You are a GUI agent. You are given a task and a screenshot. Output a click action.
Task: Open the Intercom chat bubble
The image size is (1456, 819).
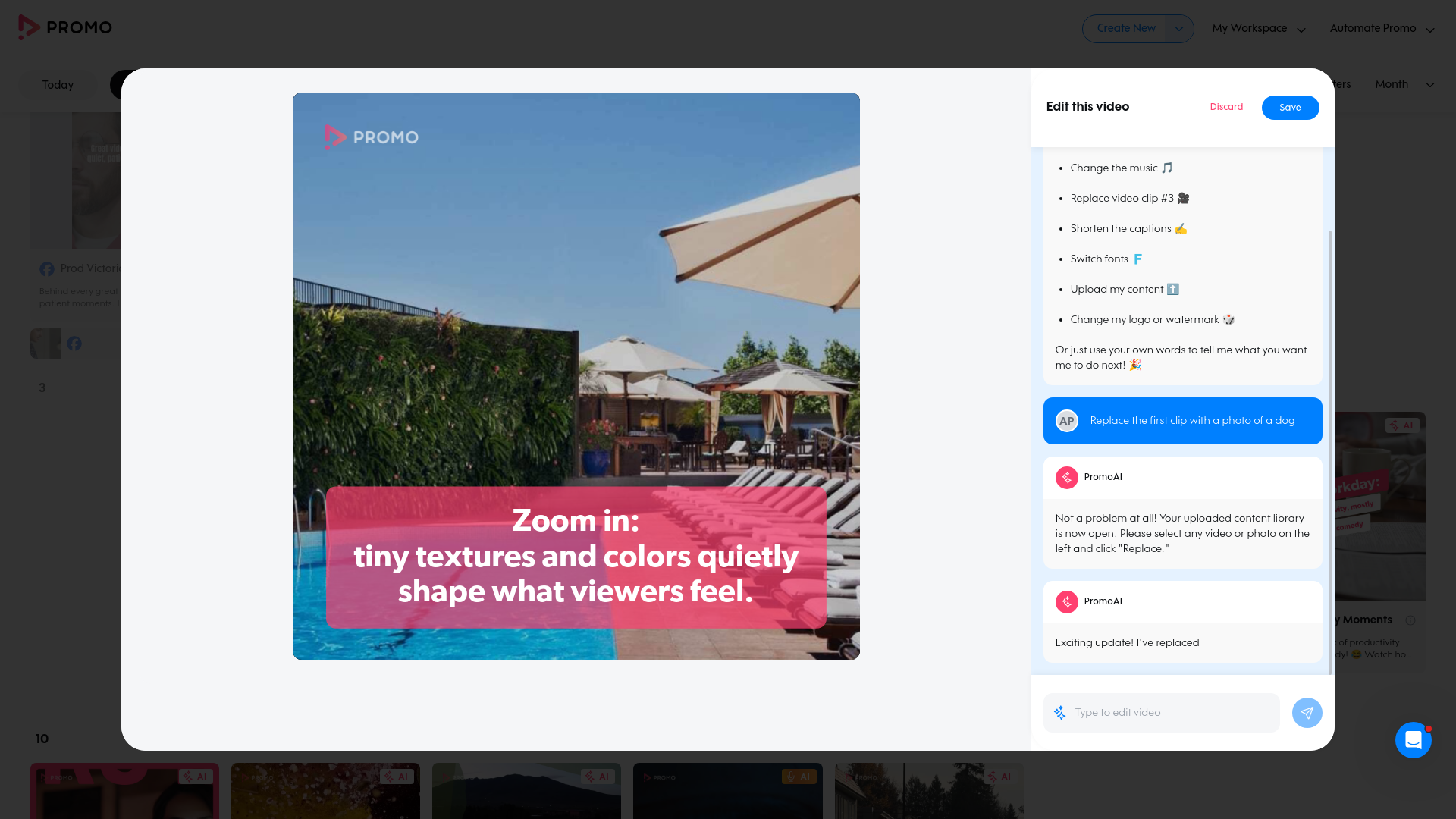pyautogui.click(x=1413, y=739)
